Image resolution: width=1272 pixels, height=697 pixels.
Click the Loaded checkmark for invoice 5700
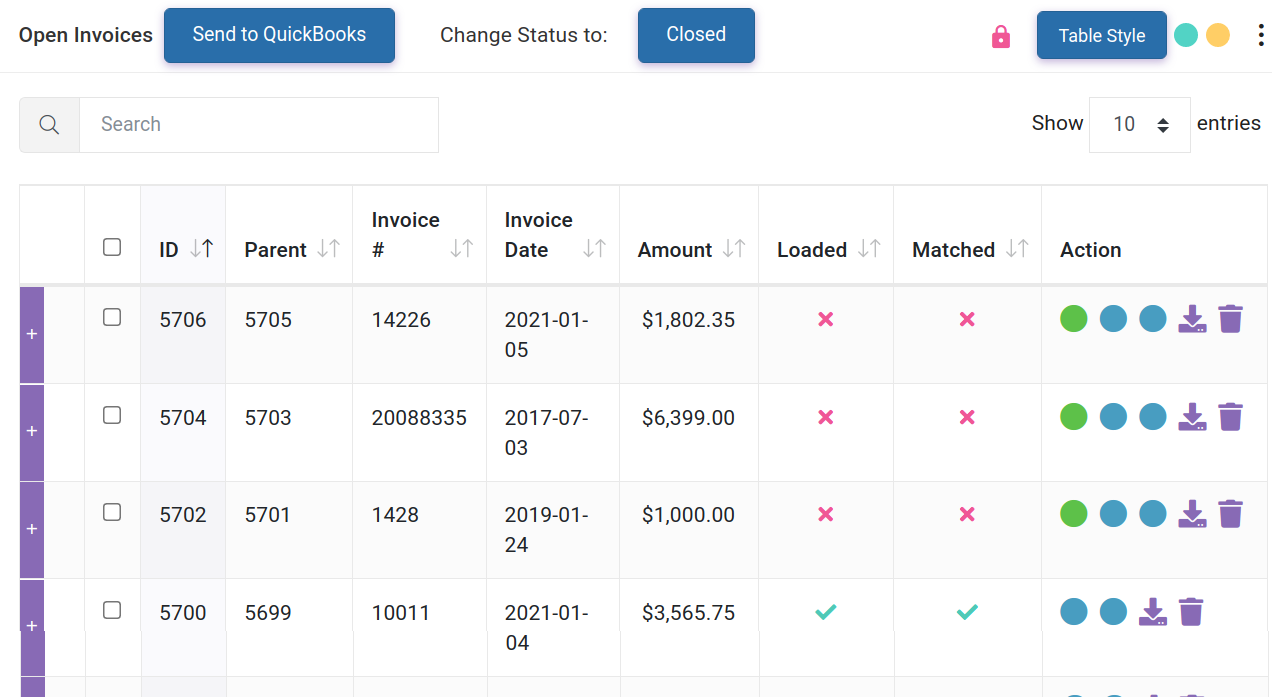tap(826, 612)
